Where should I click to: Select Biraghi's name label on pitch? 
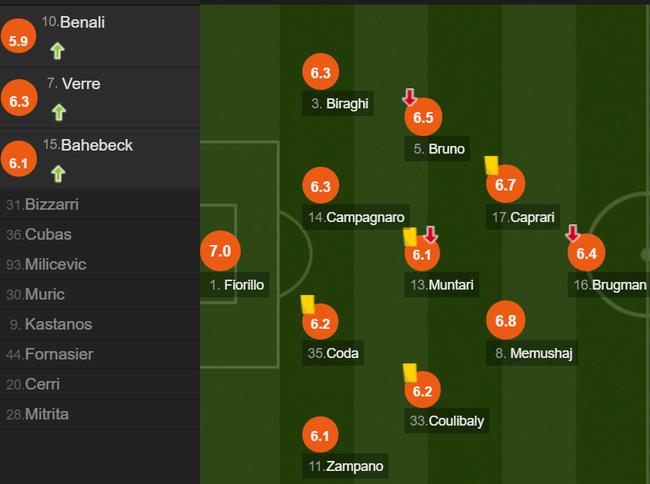click(x=338, y=103)
